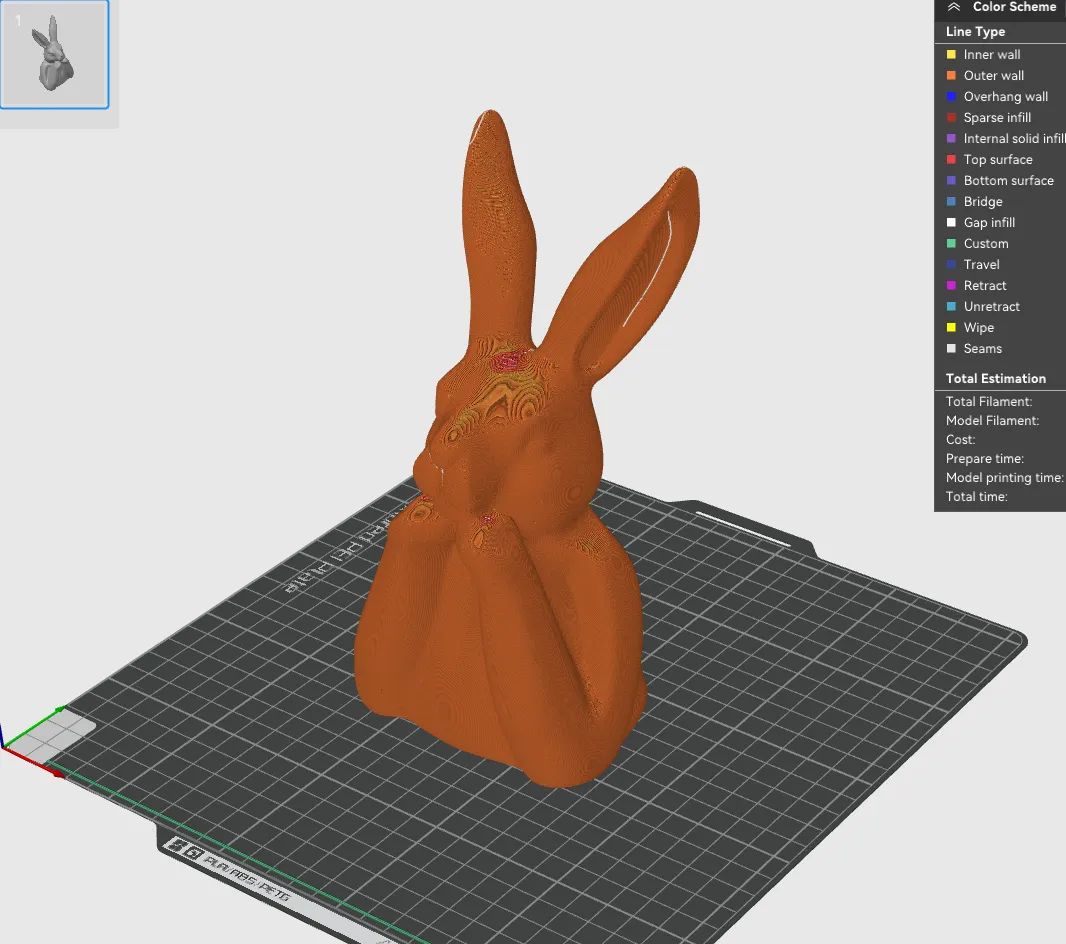Toggle visibility of Inner wall lines
Screen dimensions: 1066x944
(x=951, y=54)
